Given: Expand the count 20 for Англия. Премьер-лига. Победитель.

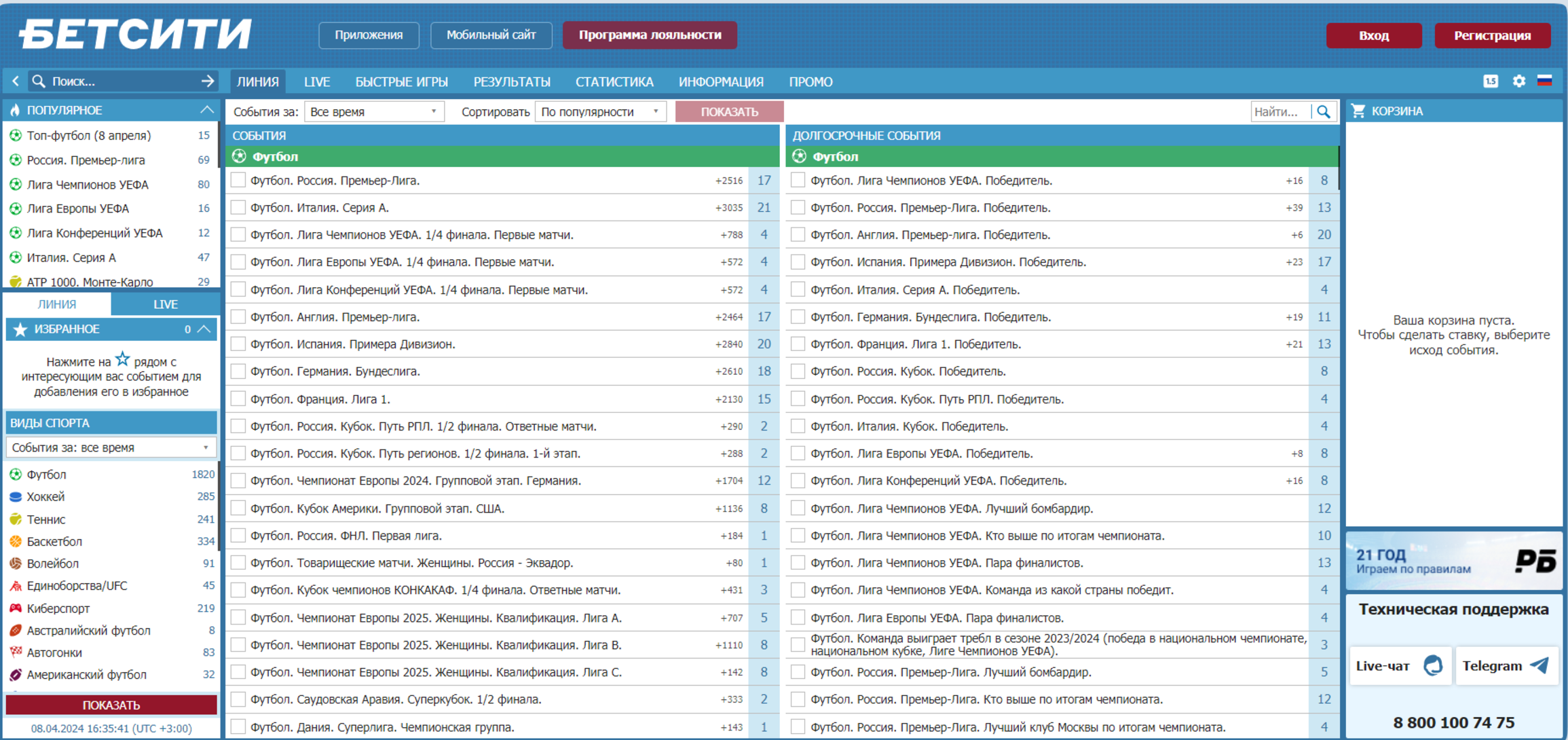Looking at the screenshot, I should pos(1324,235).
